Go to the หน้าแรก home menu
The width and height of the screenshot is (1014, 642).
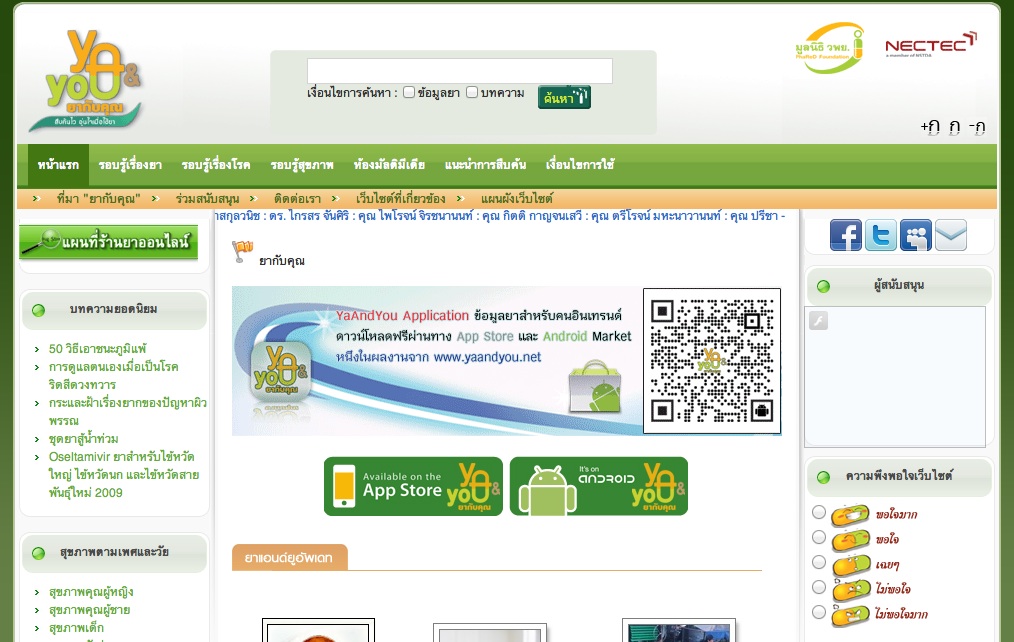pos(58,165)
